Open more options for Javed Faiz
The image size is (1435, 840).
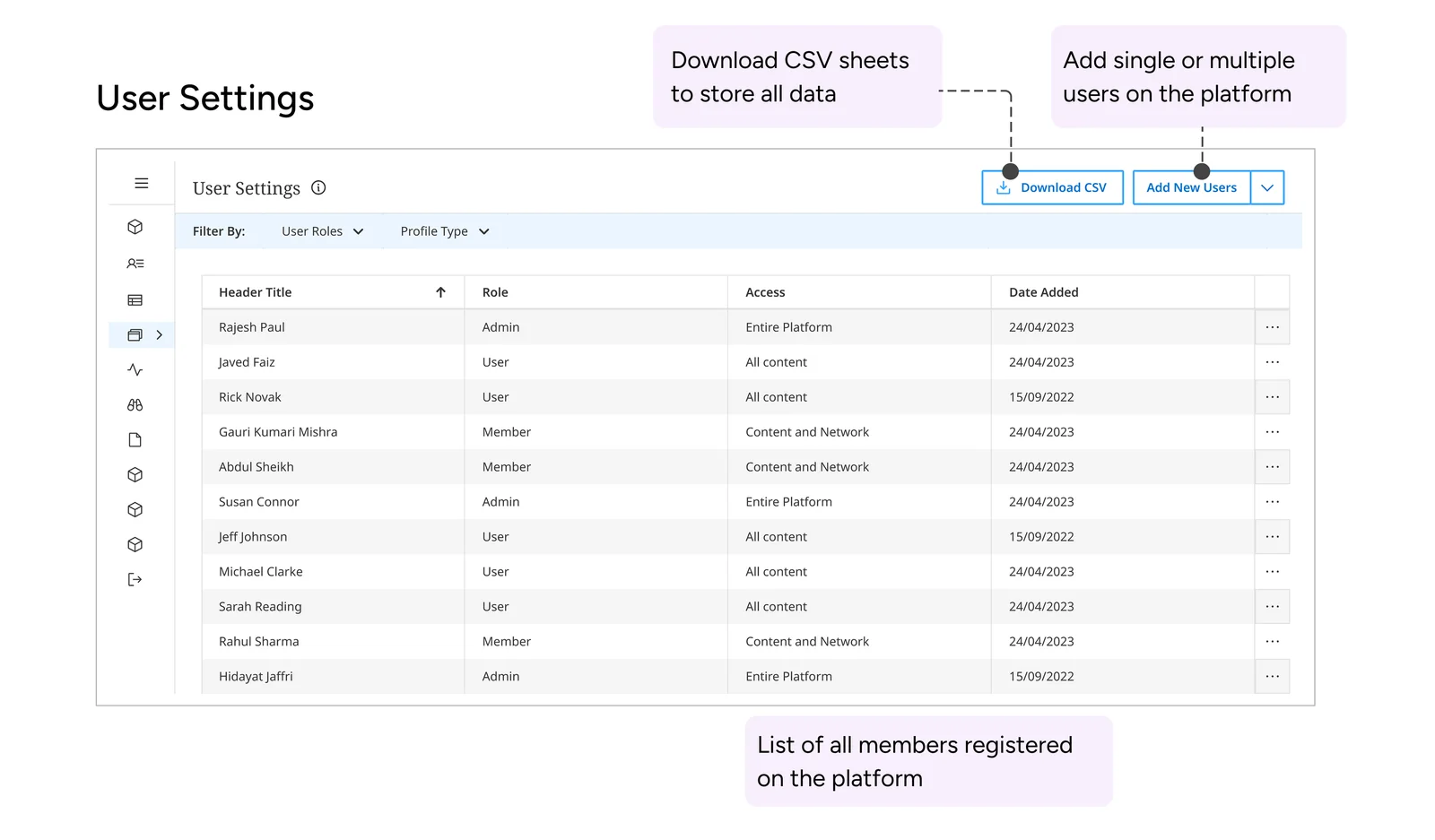click(1272, 362)
